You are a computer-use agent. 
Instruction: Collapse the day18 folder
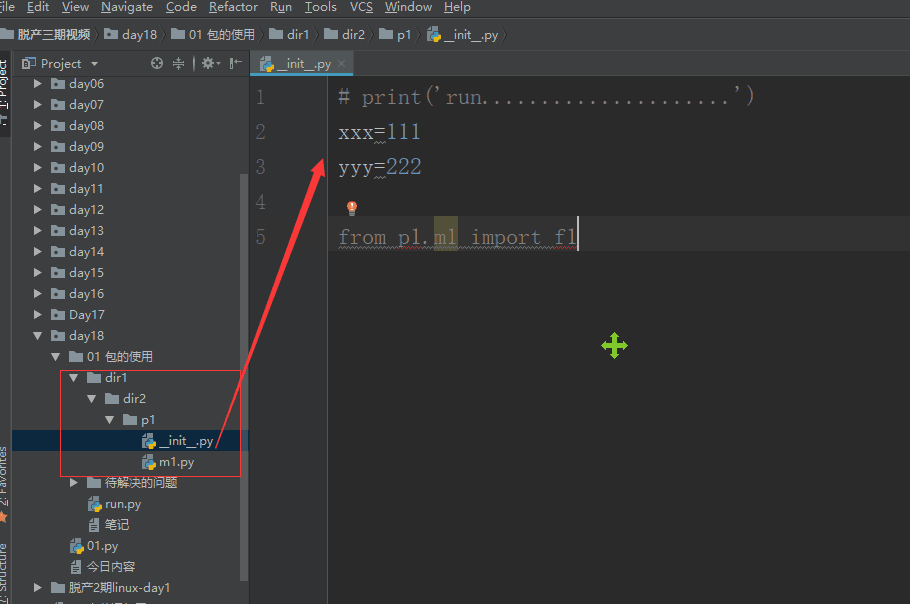(x=38, y=336)
